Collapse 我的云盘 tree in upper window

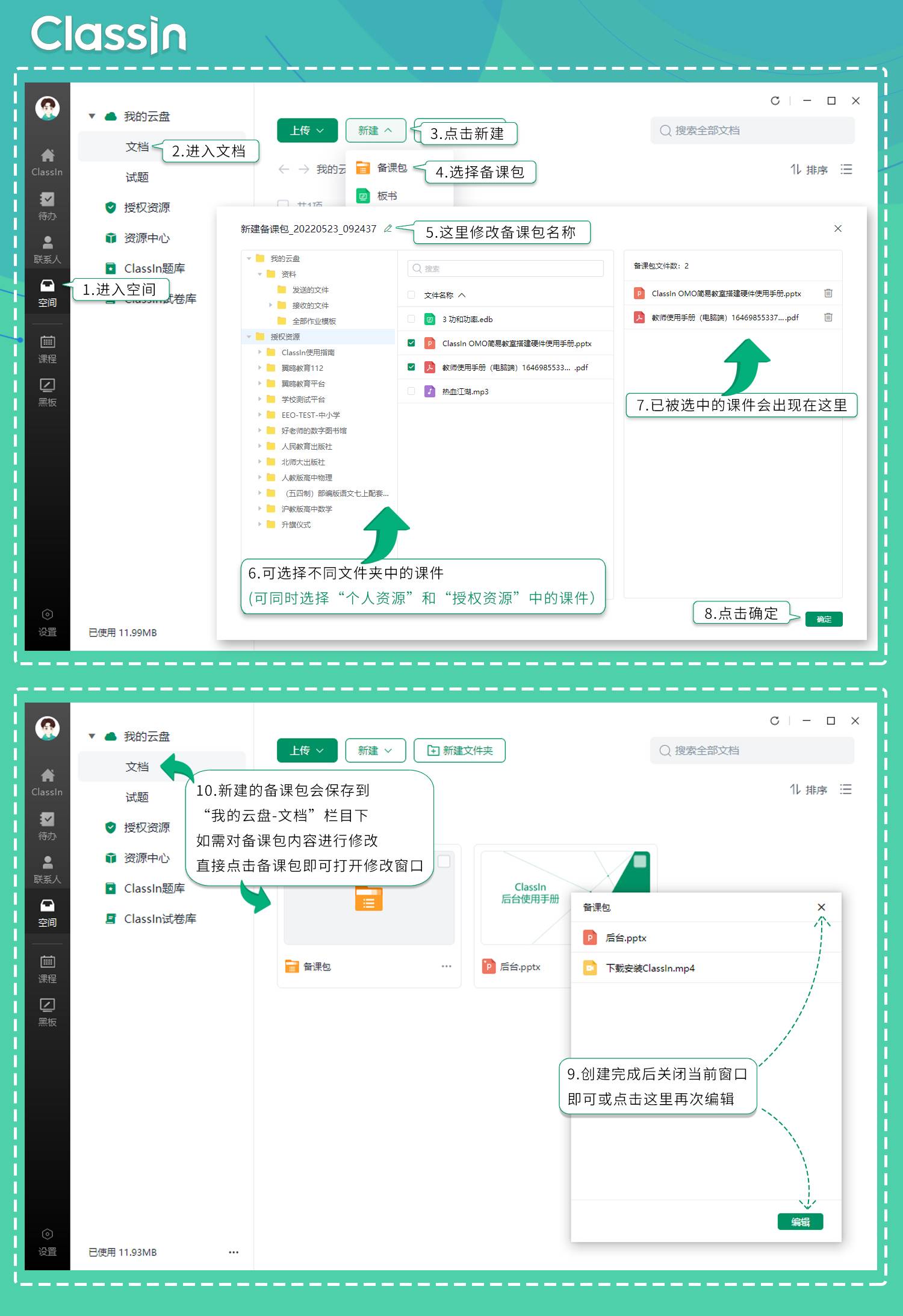coord(92,116)
